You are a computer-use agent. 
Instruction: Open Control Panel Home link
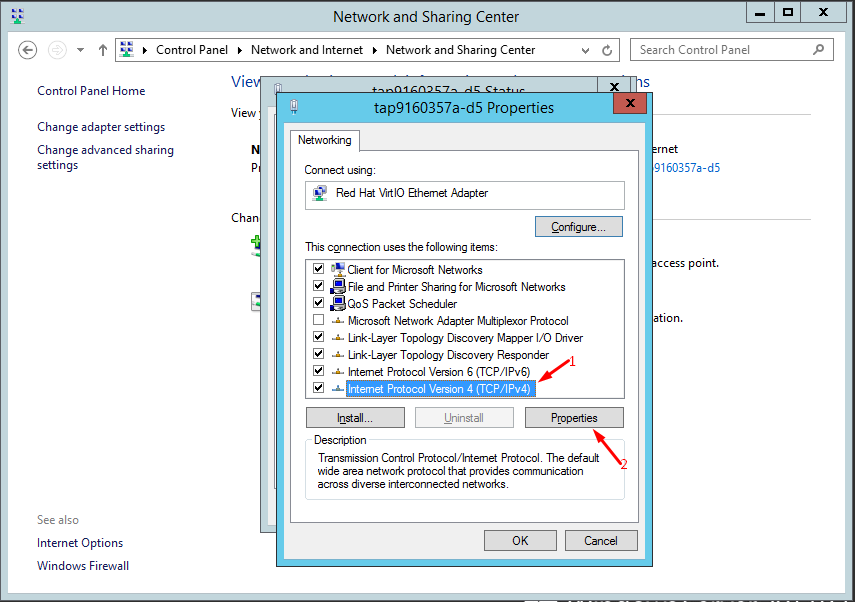[x=91, y=91]
